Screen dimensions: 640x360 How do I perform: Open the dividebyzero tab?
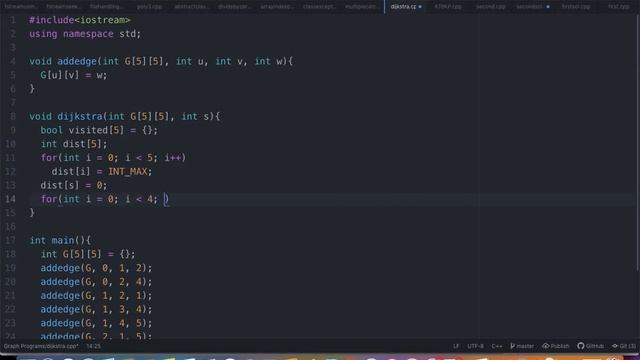coord(234,7)
